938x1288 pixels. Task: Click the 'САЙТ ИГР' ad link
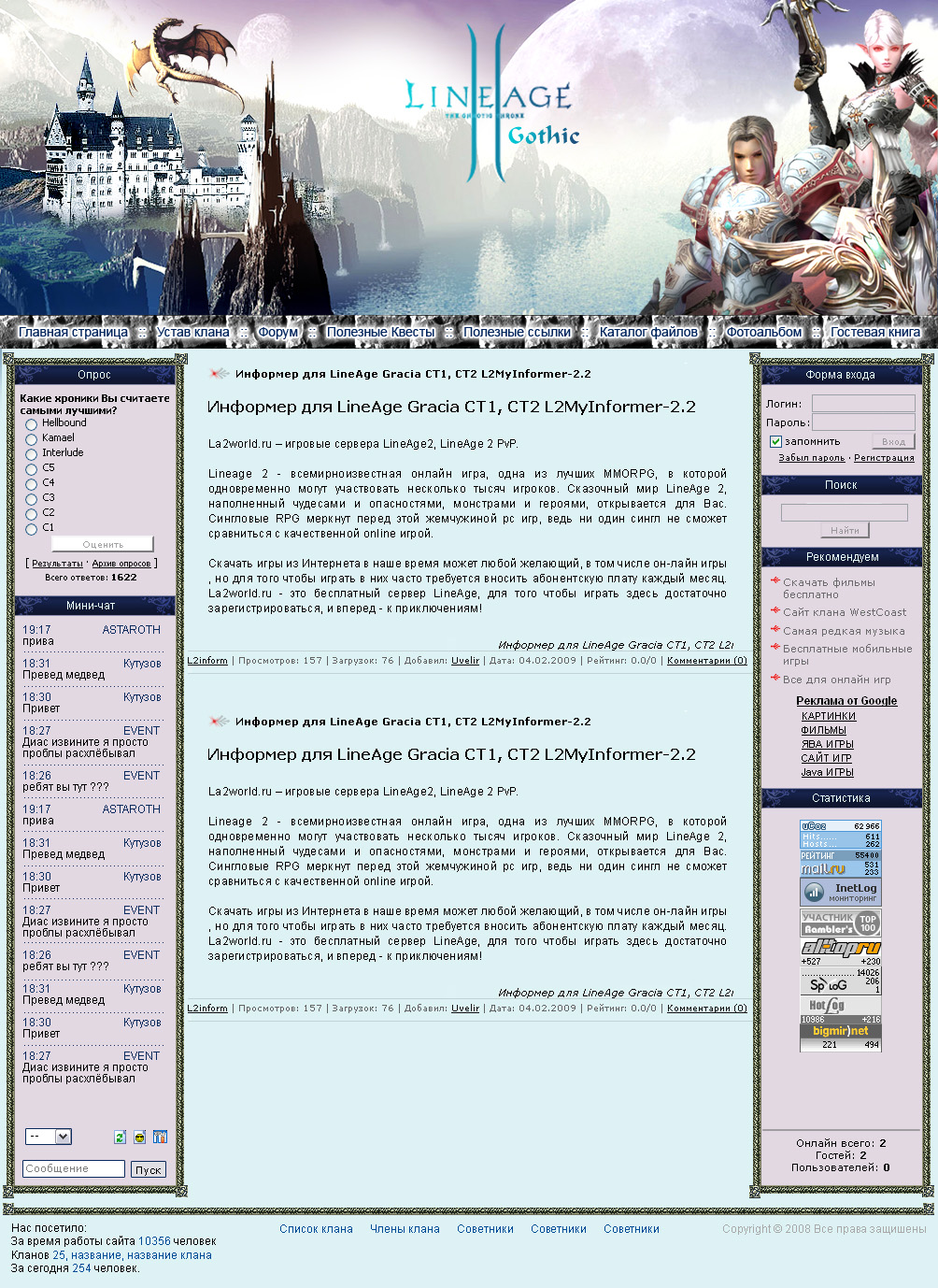click(826, 758)
